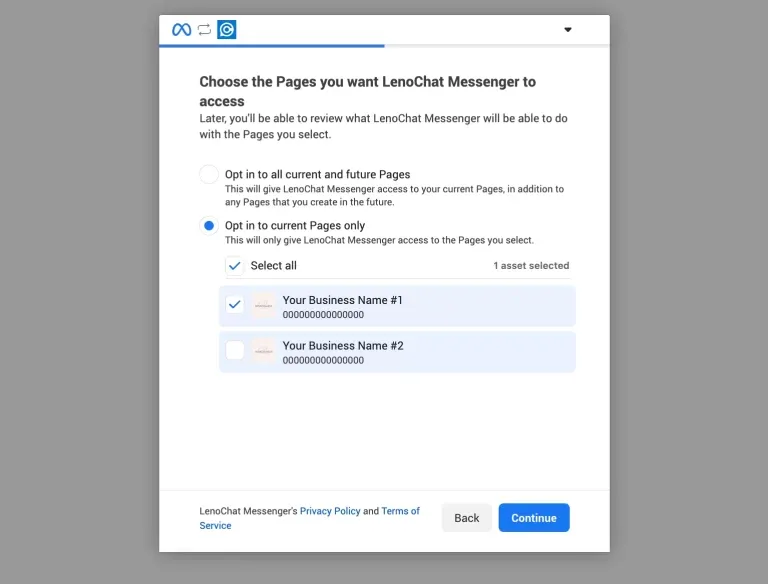The image size is (768, 584).
Task: Check Your Business Name #2 checkbox
Action: pos(235,350)
